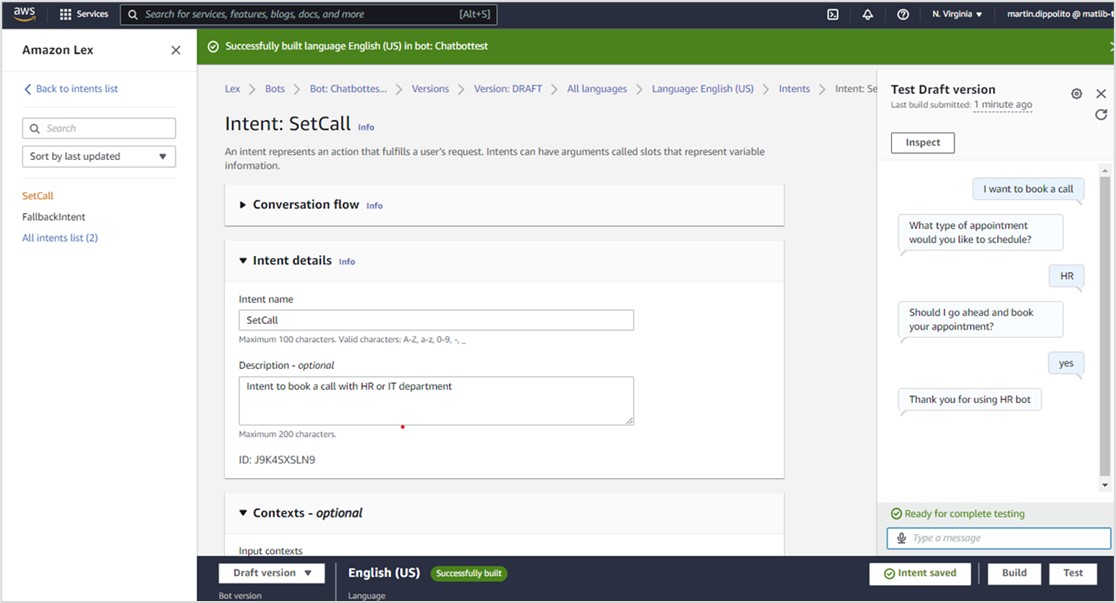Open the help question mark icon
This screenshot has height=603, width=1116.
(903, 14)
